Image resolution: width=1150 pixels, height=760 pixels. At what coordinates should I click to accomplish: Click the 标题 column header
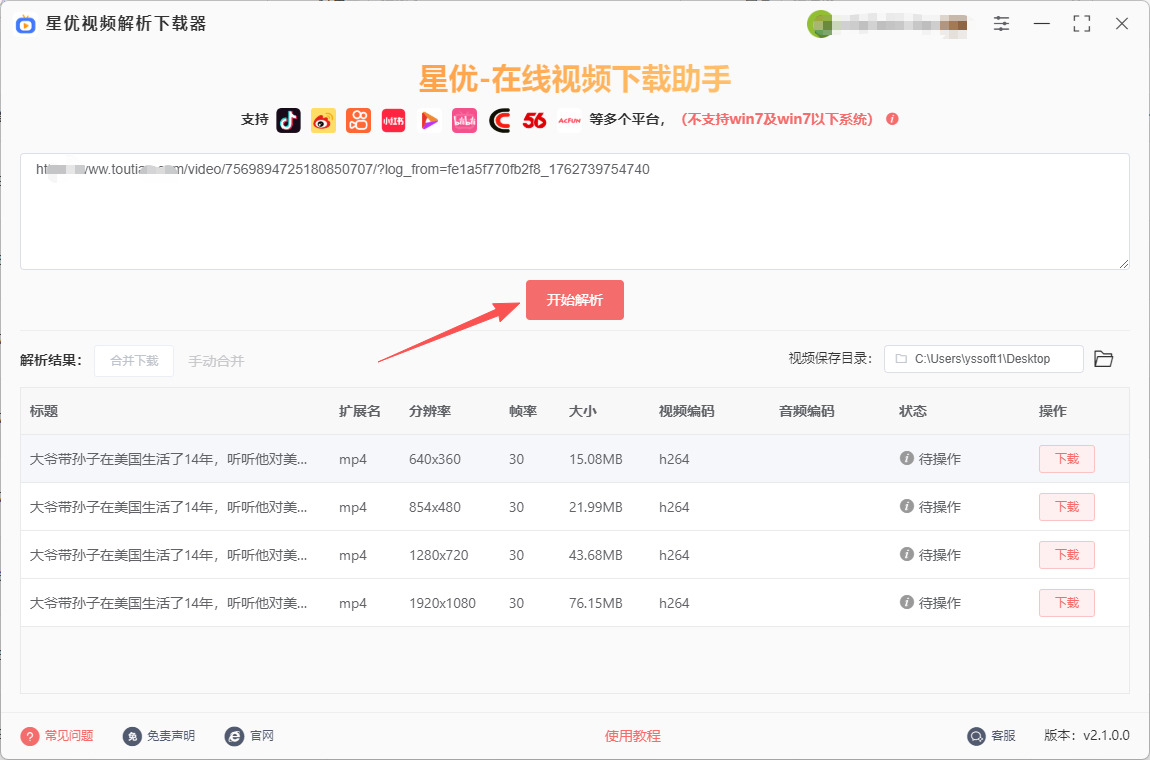[x=44, y=412]
